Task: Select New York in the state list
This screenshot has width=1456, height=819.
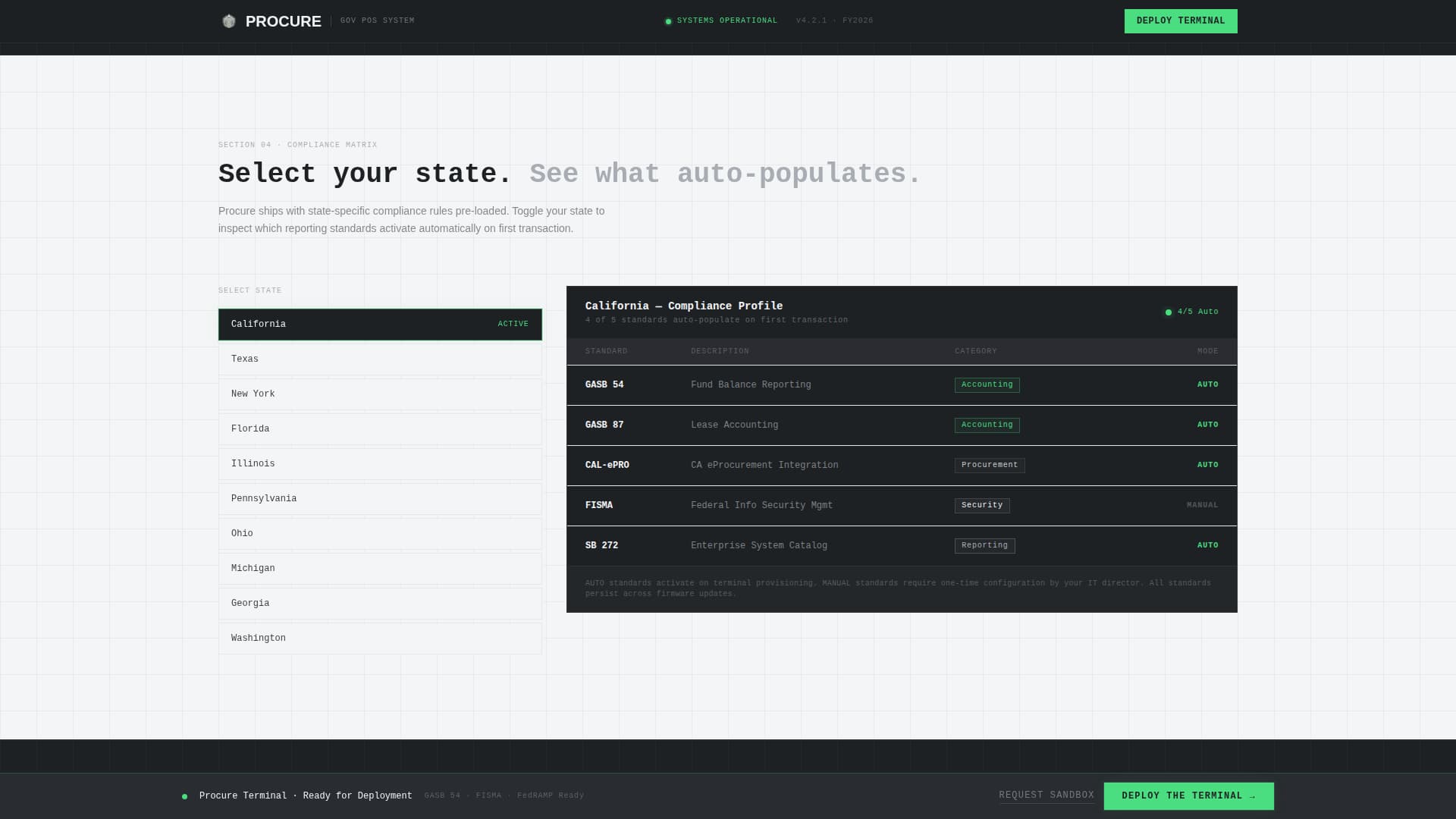Action: [x=380, y=394]
